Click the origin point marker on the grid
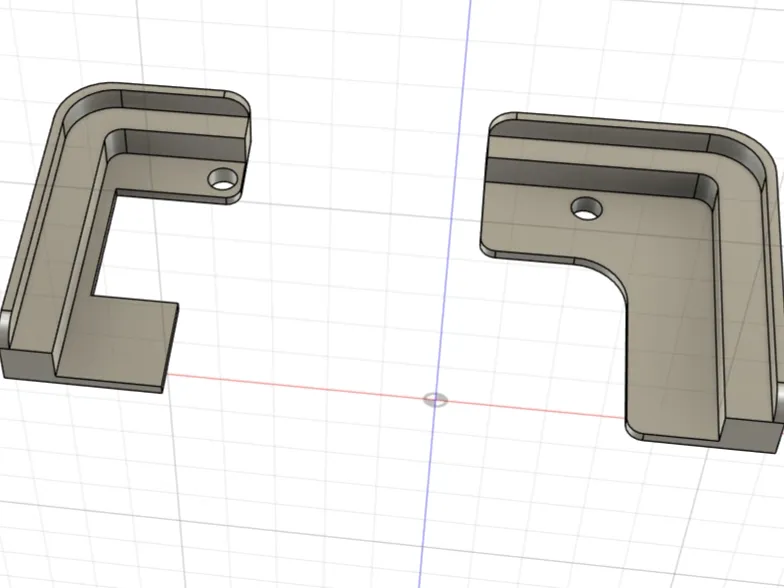784x588 pixels. click(x=436, y=400)
